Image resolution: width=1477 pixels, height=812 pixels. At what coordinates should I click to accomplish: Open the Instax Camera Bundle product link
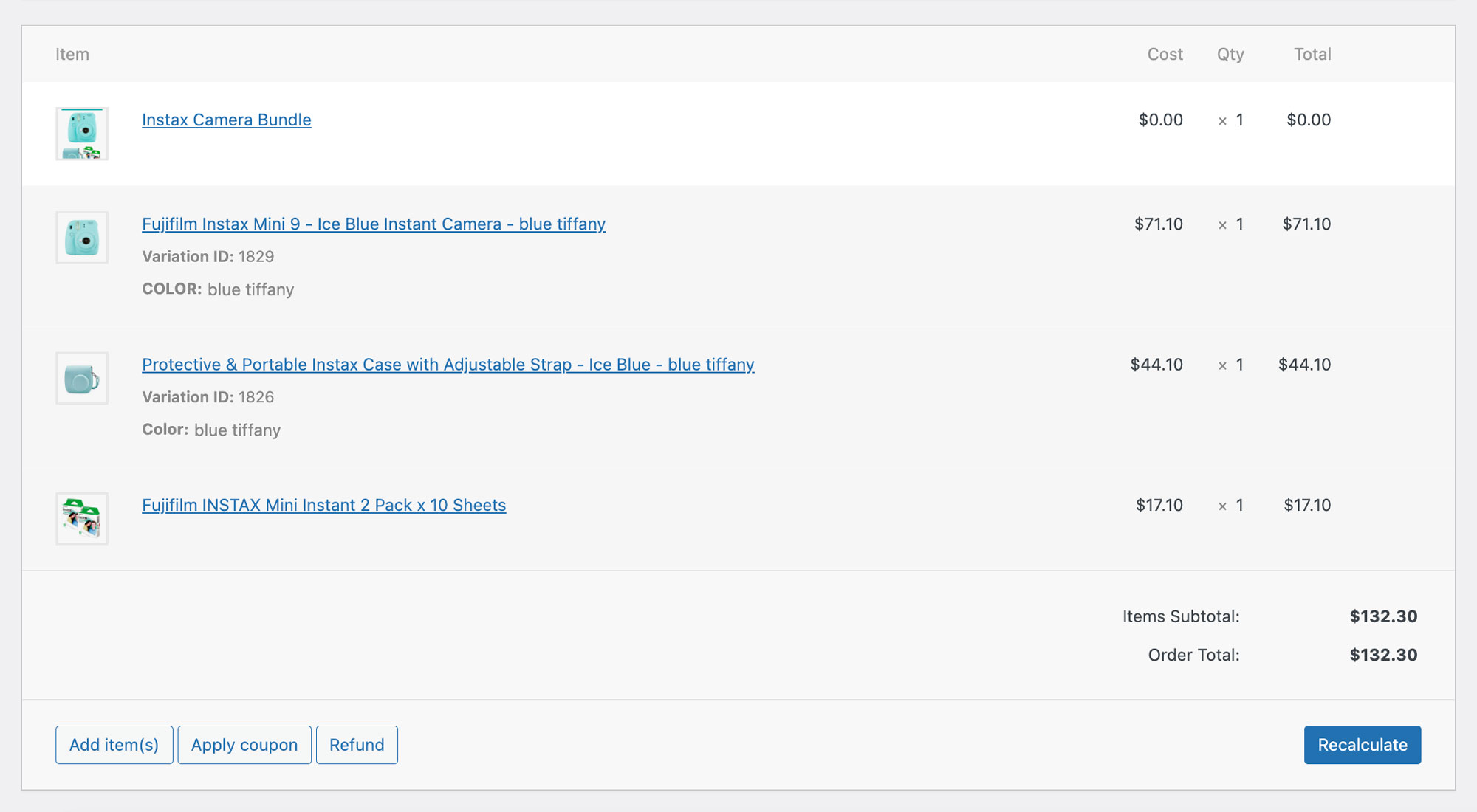[226, 120]
